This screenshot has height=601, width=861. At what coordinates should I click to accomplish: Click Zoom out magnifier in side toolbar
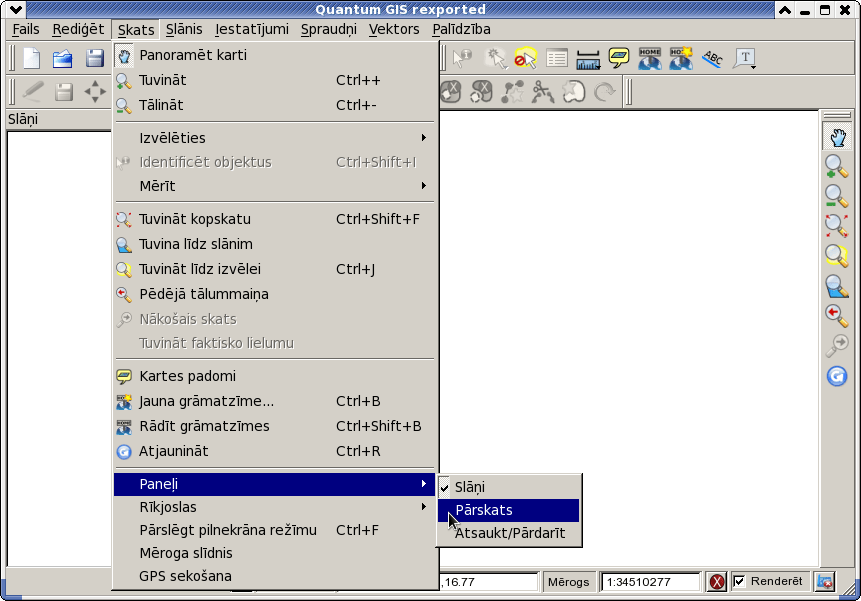[x=836, y=196]
